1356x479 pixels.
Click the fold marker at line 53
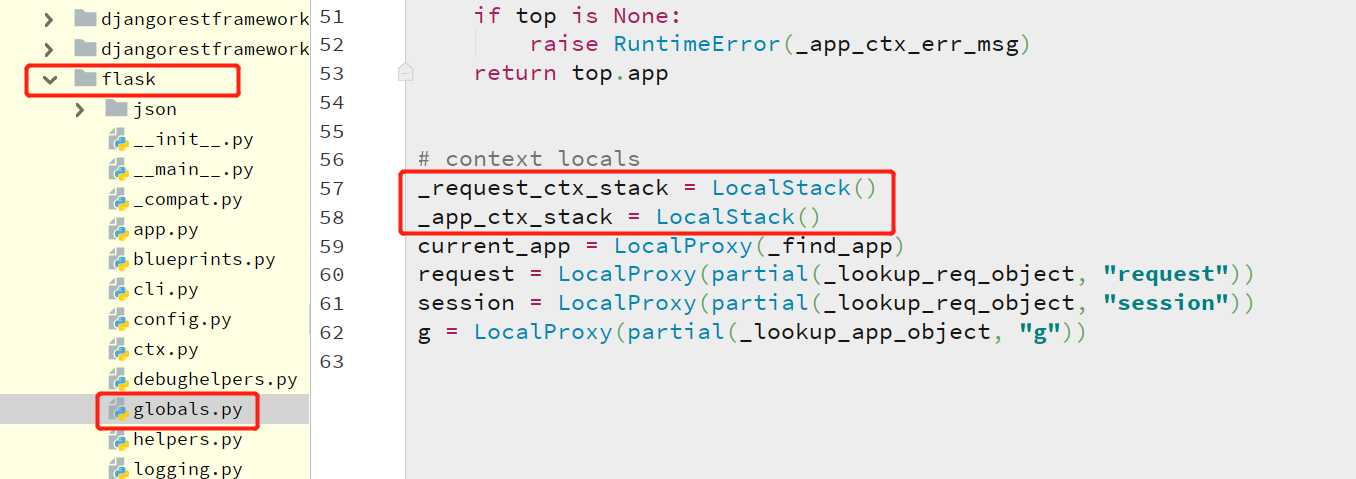(405, 72)
